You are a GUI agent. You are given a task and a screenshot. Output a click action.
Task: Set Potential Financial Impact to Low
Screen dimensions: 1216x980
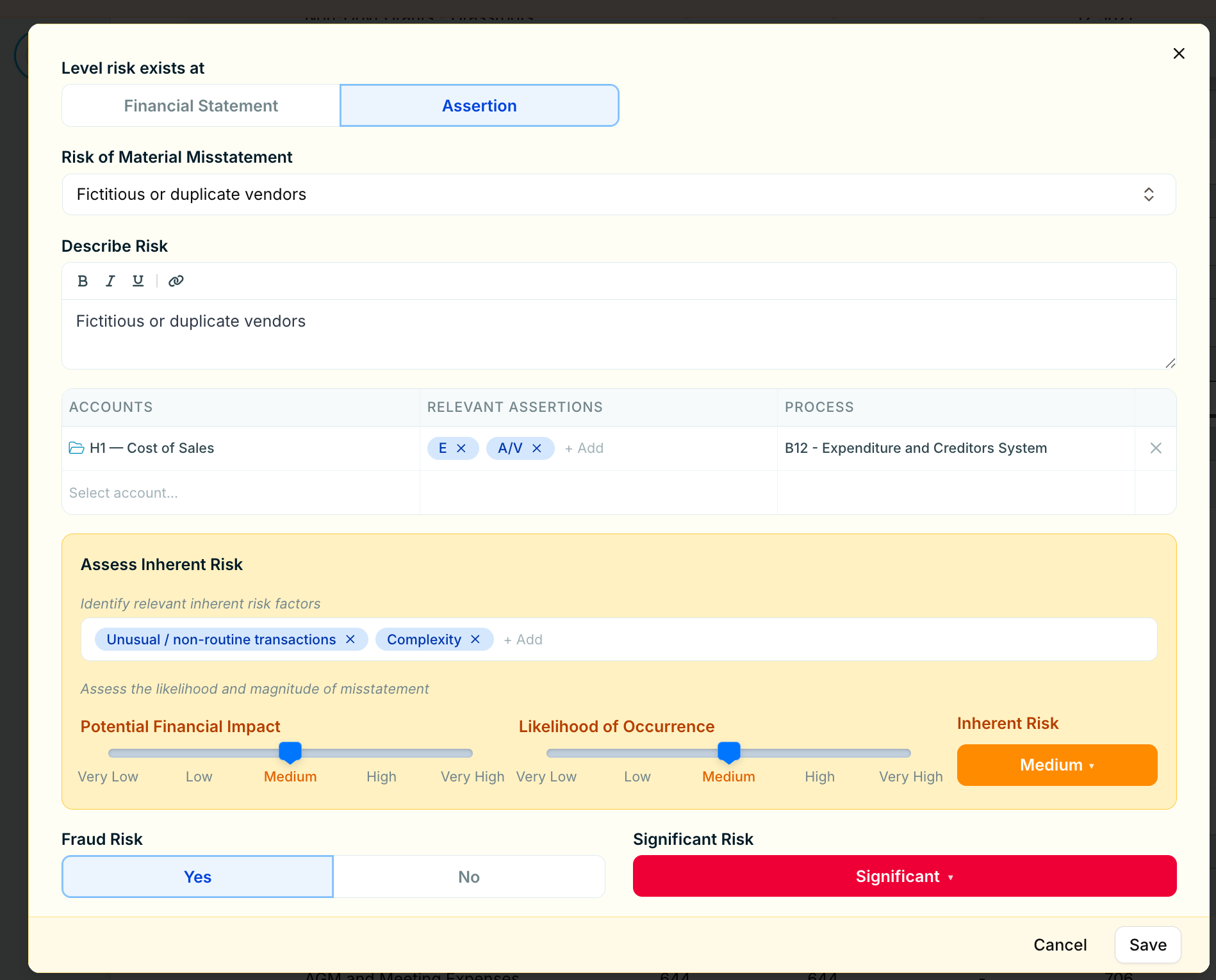pyautogui.click(x=199, y=776)
